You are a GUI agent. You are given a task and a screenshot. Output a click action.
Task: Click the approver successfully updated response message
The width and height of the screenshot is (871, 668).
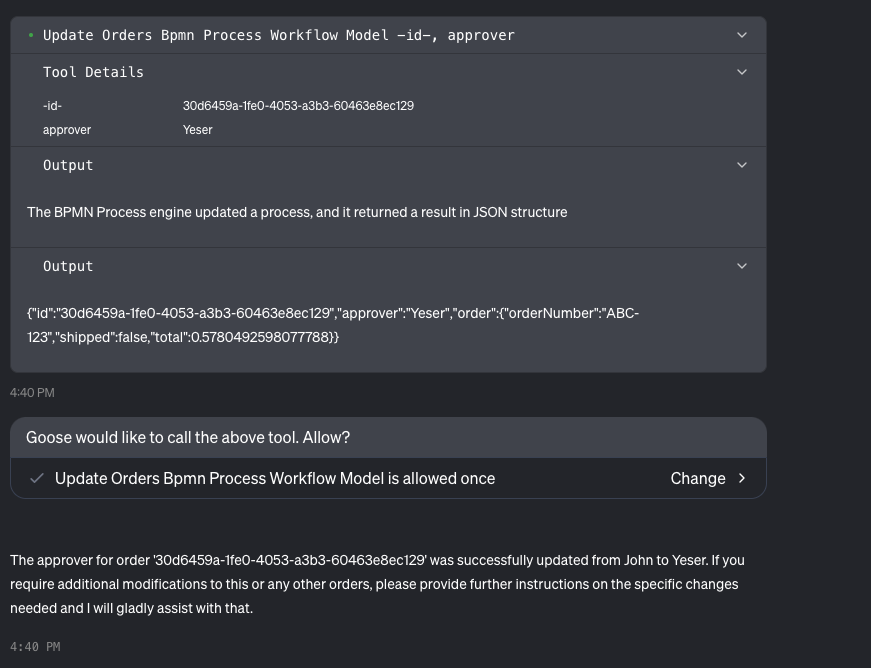(377, 584)
